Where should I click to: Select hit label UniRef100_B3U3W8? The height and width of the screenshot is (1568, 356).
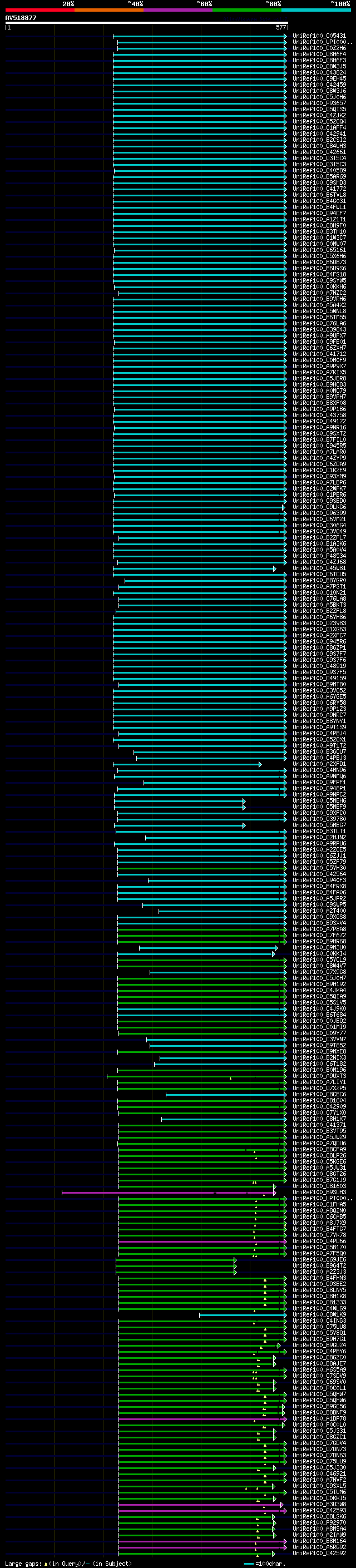click(319, 1504)
